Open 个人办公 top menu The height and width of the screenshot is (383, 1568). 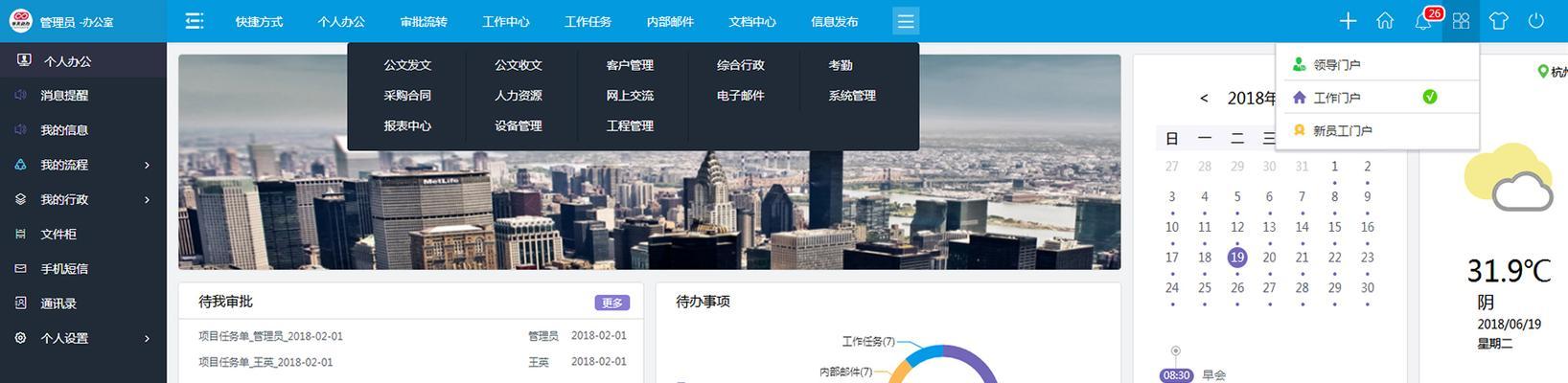(342, 21)
